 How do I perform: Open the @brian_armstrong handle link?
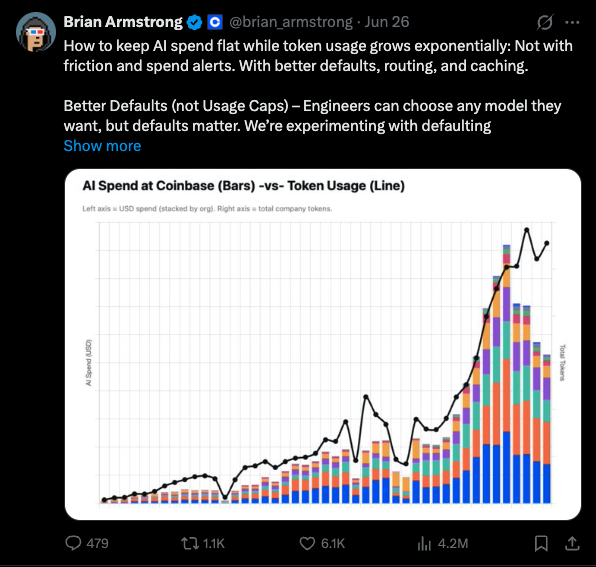pos(291,22)
